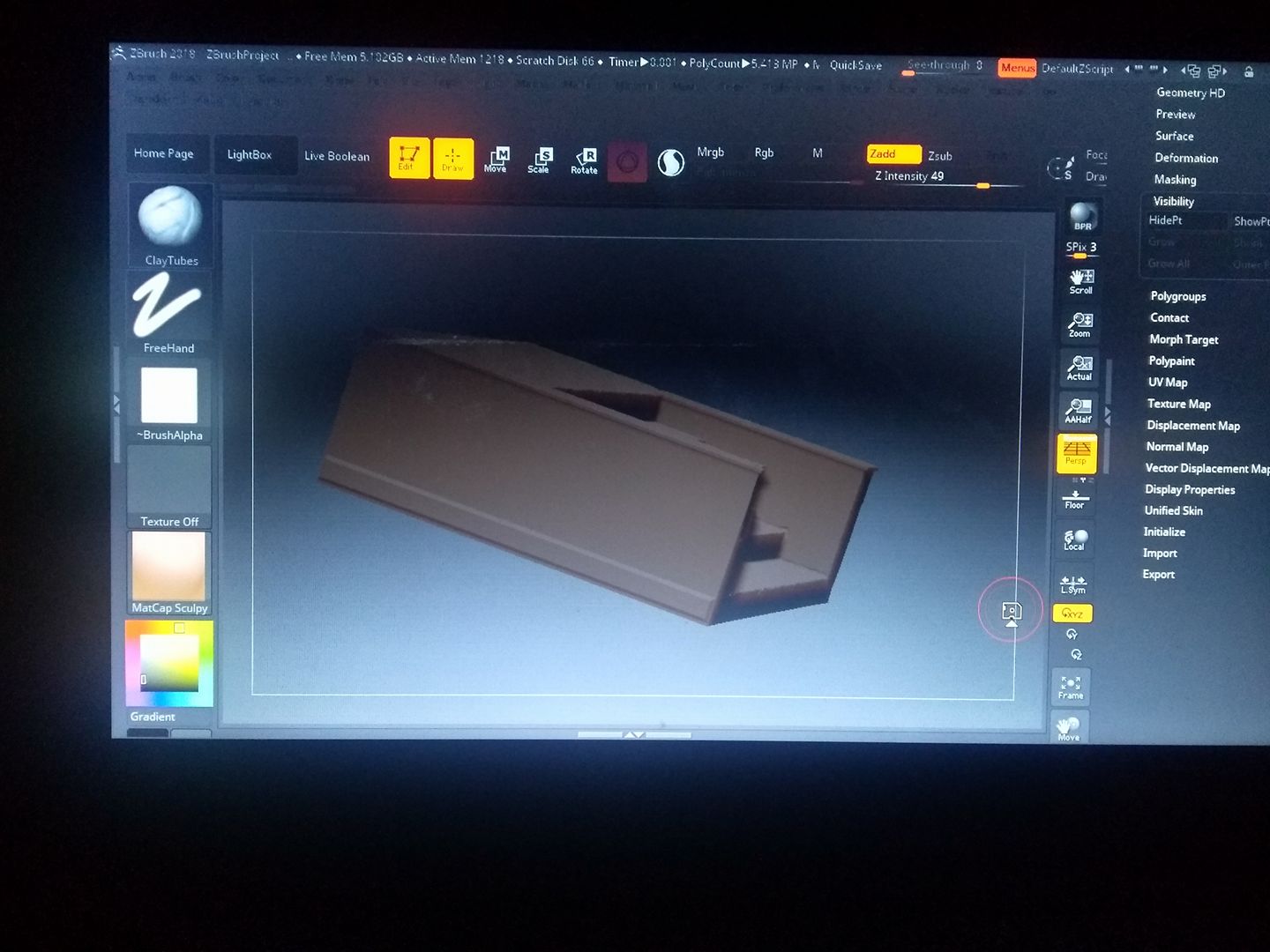The width and height of the screenshot is (1270, 952).
Task: Enable Rgb paint mode
Action: pos(764,152)
